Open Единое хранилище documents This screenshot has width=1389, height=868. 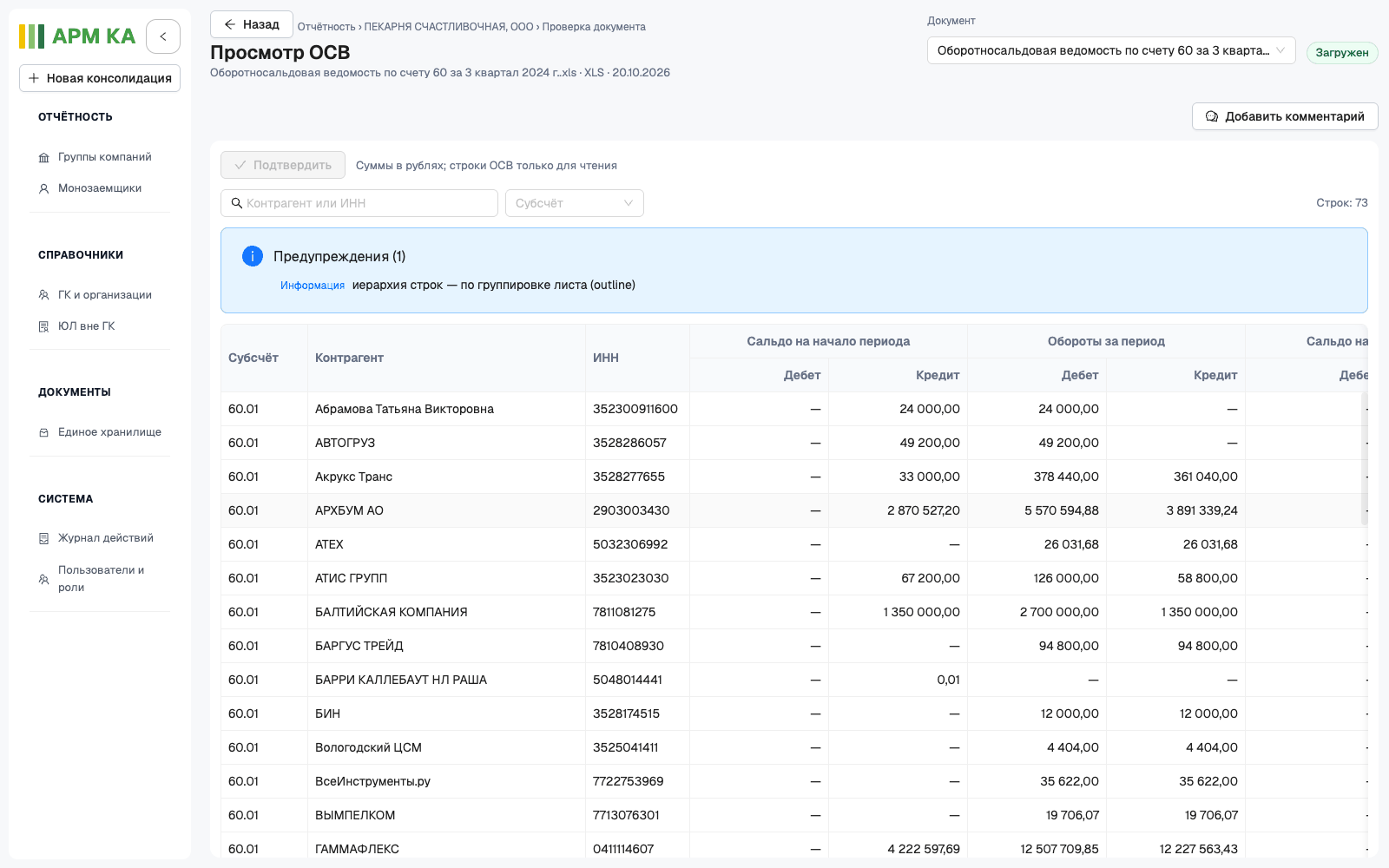click(x=109, y=432)
